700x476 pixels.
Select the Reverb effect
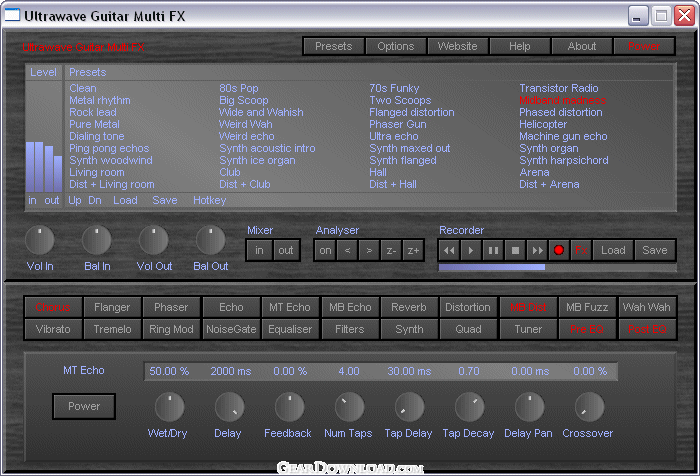coord(409,307)
